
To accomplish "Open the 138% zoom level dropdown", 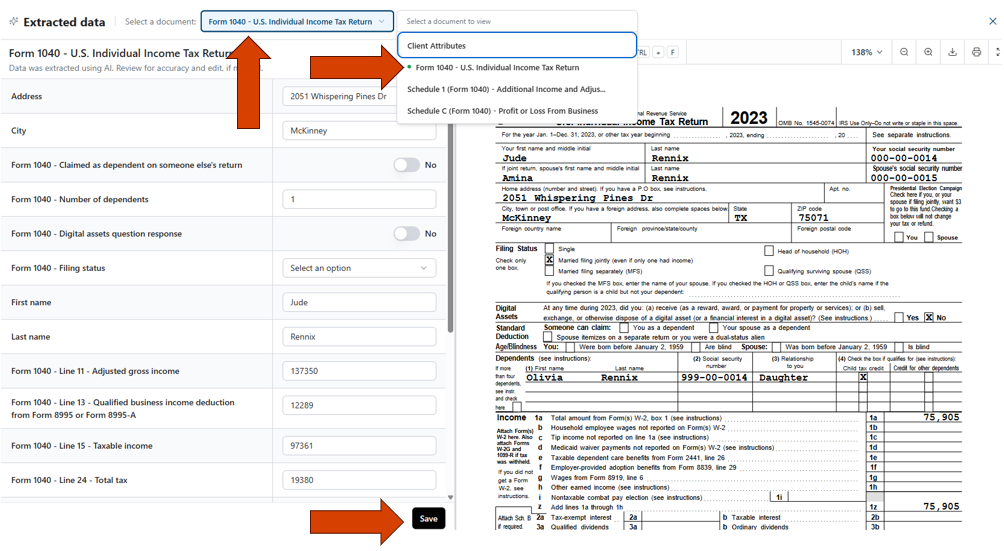I will 866,52.
